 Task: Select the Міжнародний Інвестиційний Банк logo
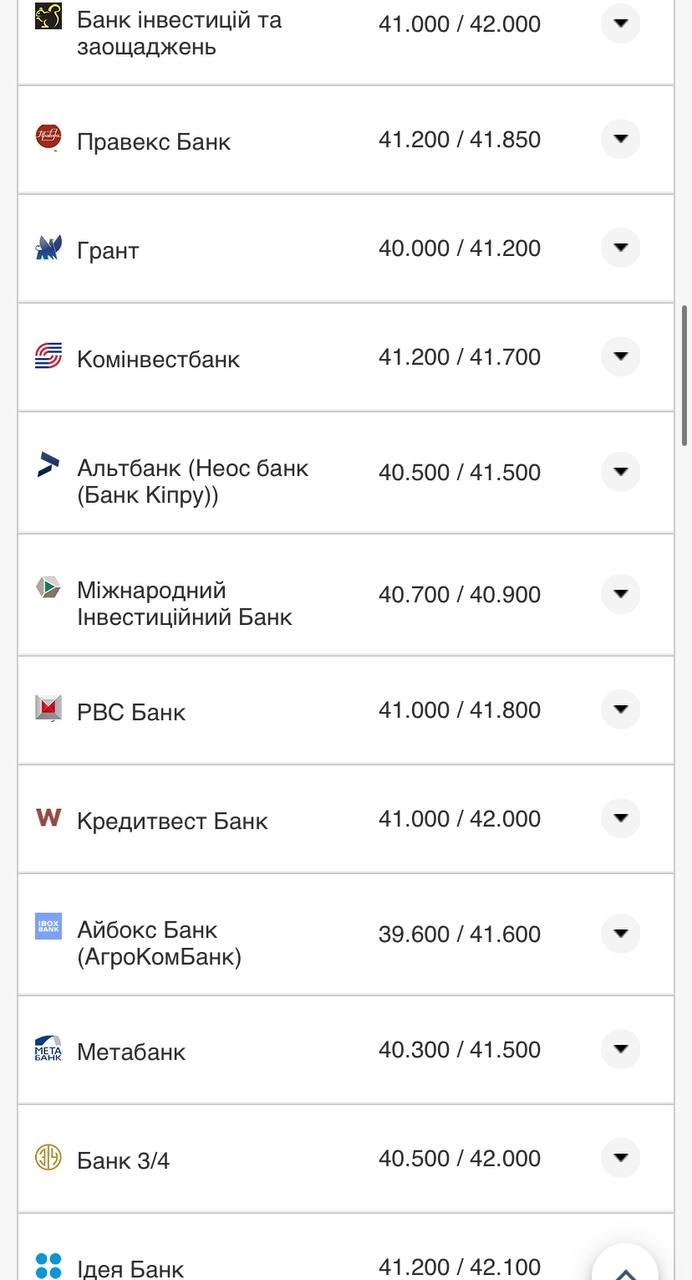(47, 589)
